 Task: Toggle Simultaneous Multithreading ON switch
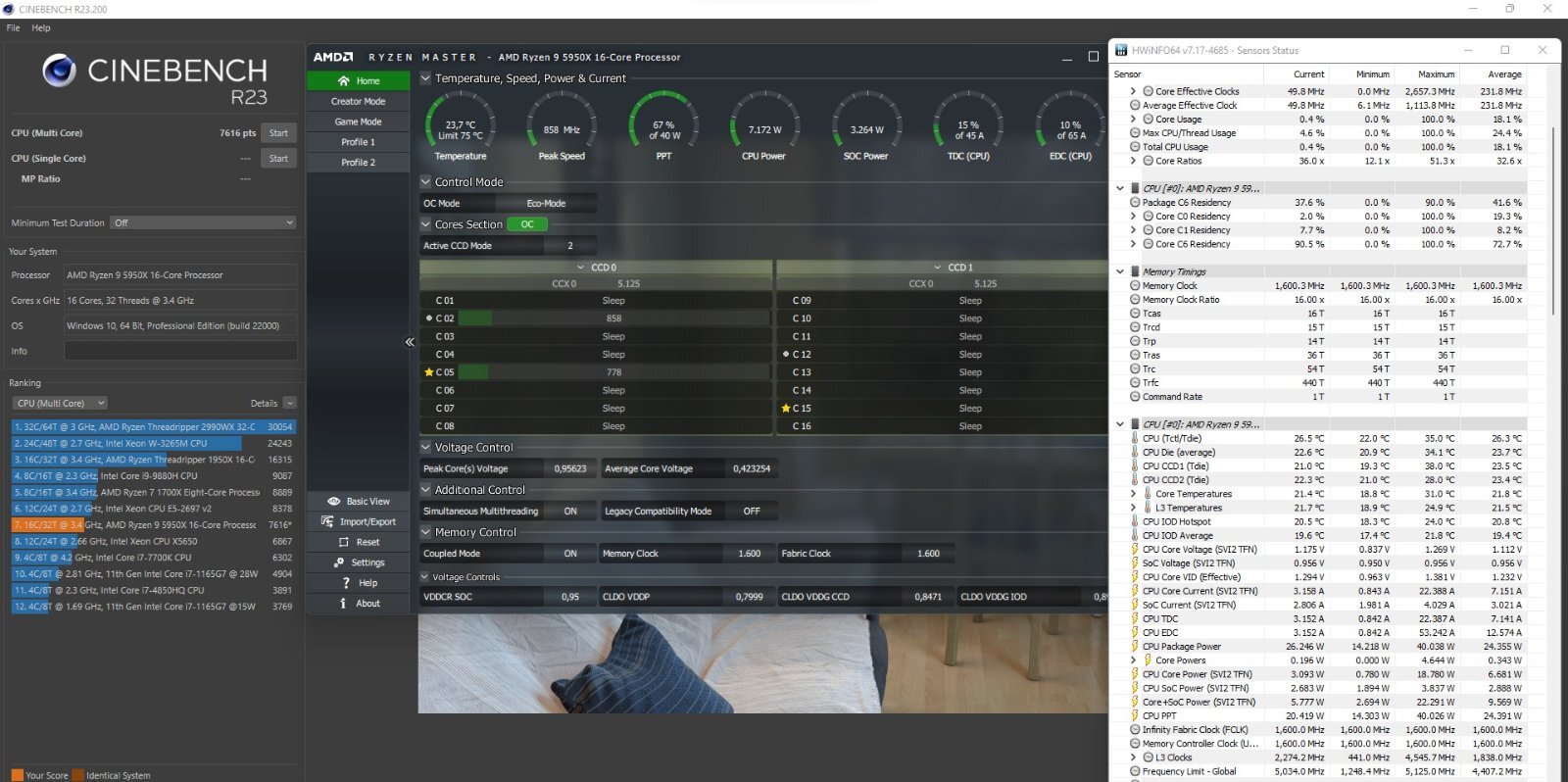[570, 512]
